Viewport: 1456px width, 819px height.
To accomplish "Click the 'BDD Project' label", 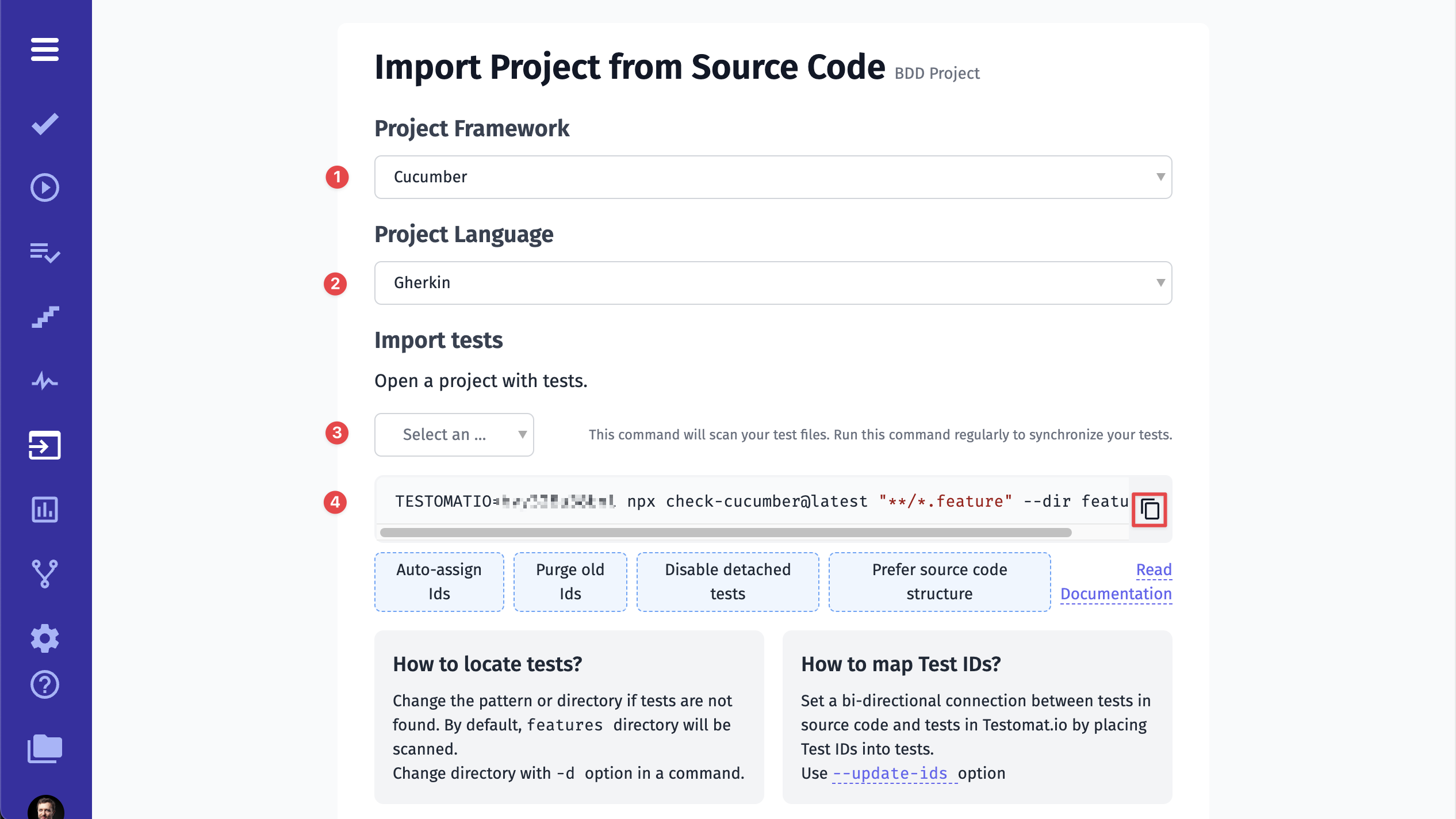I will click(x=937, y=74).
